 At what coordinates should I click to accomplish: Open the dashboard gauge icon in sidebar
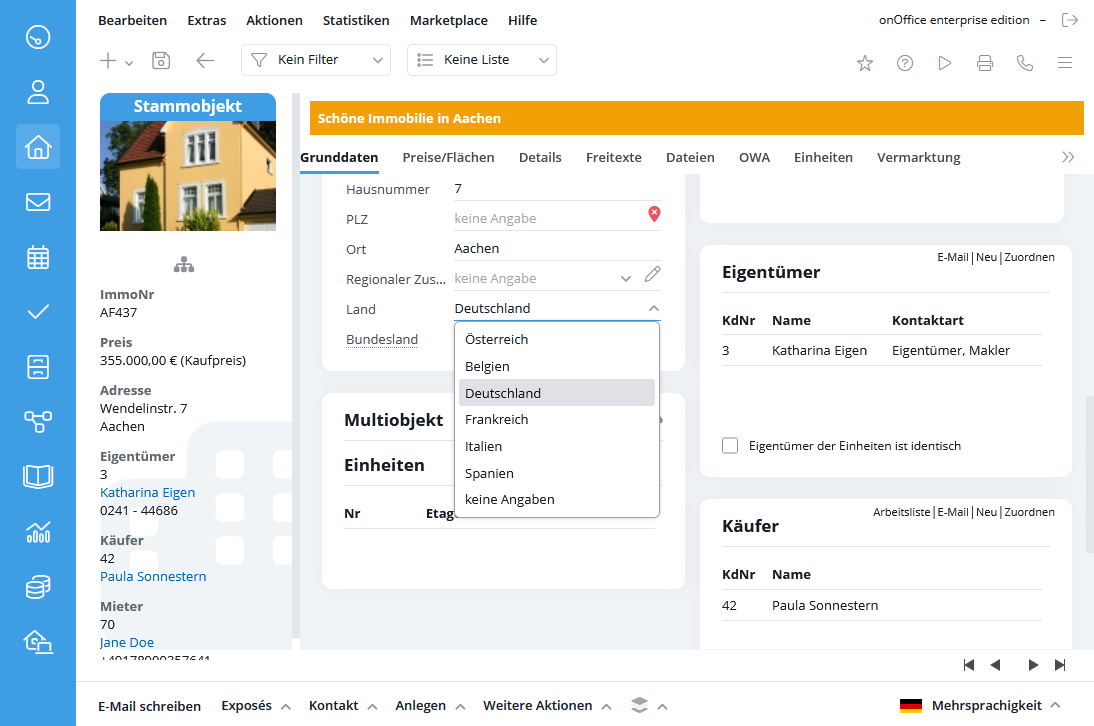(x=38, y=37)
